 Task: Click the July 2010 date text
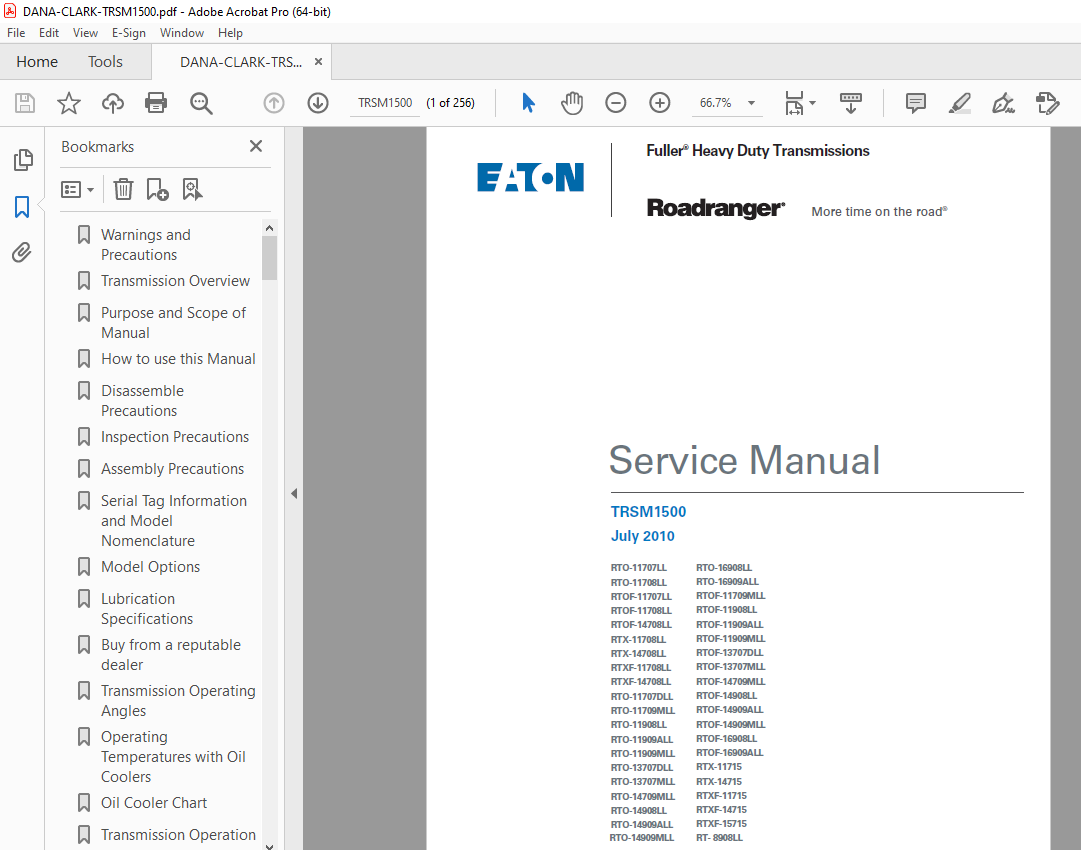[643, 536]
